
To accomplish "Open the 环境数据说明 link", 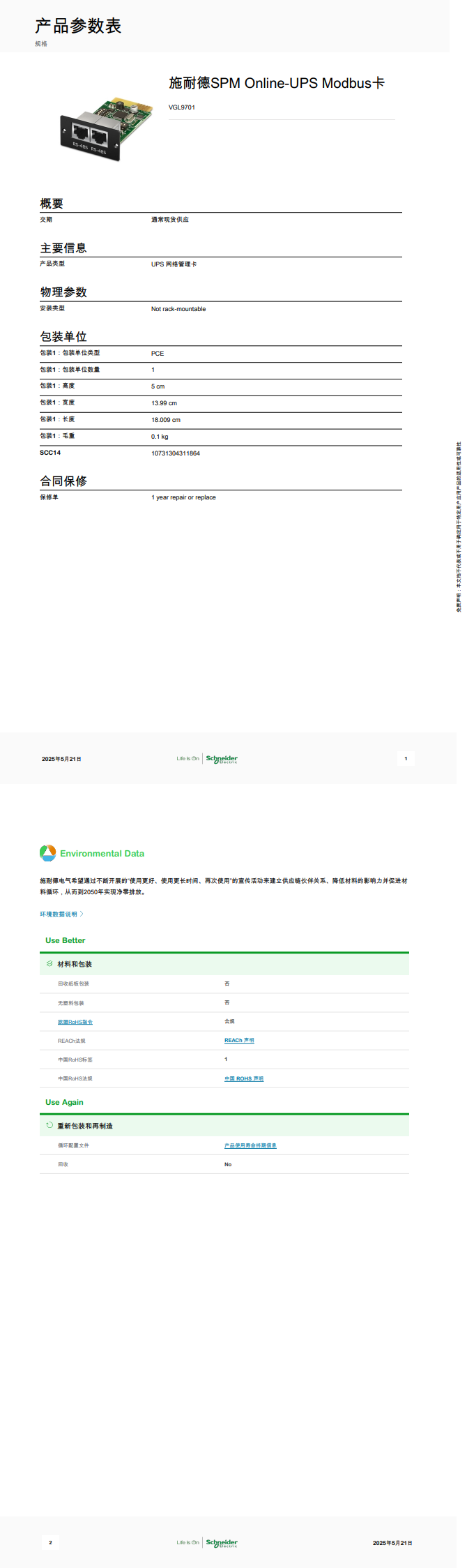I will [59, 914].
